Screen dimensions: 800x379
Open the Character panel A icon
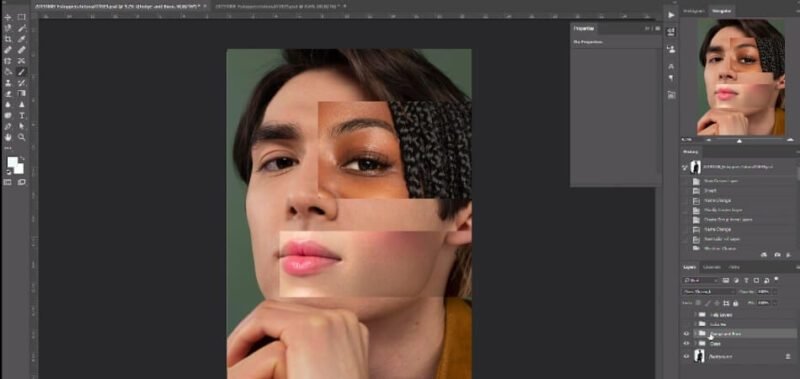[671, 66]
